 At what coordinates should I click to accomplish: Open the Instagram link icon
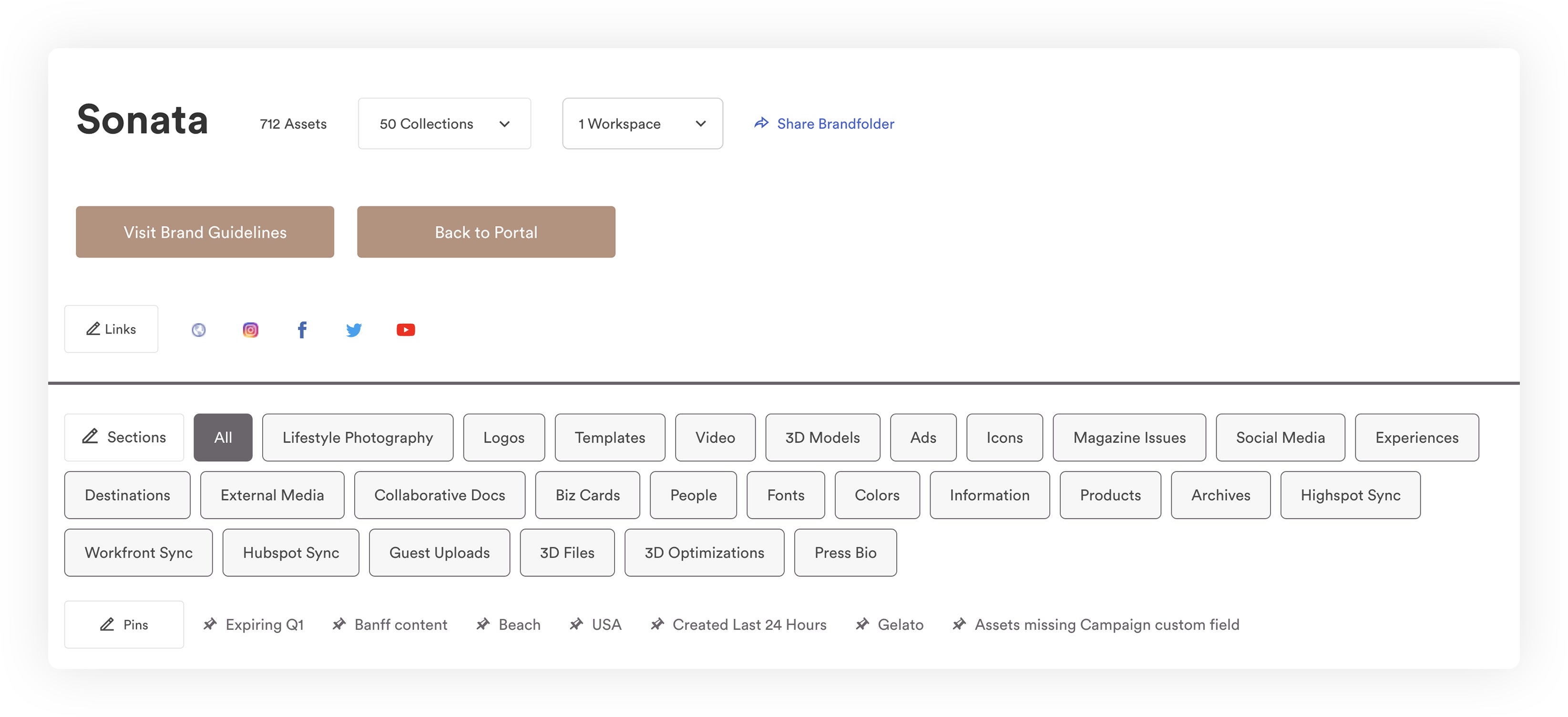tap(250, 330)
